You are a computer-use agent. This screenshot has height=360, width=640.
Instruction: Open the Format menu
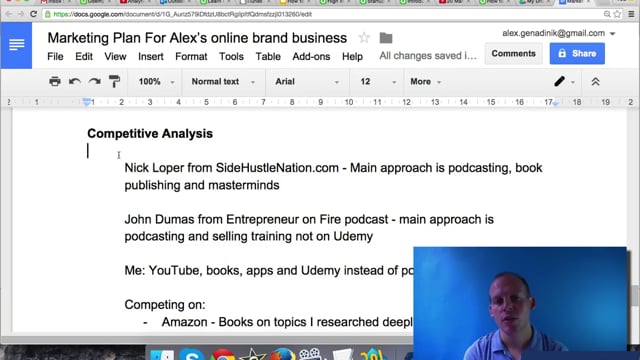pyautogui.click(x=191, y=56)
